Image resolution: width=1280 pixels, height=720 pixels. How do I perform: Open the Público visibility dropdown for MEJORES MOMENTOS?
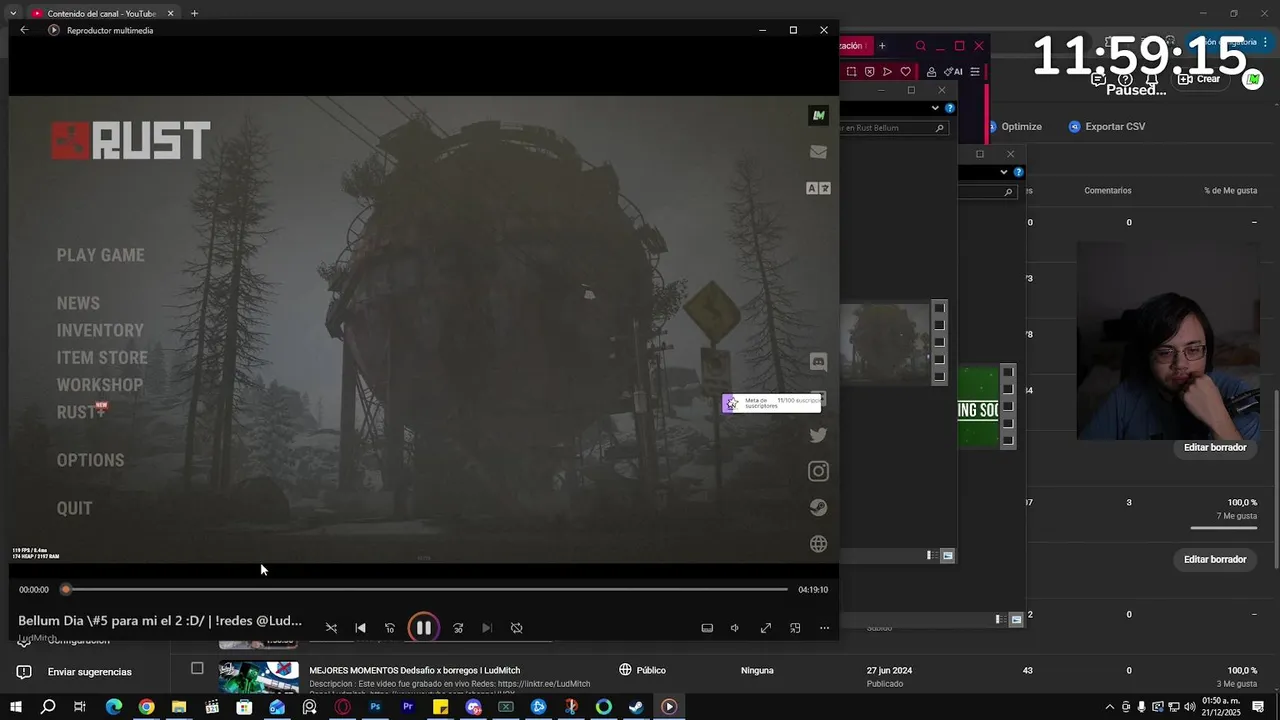coord(642,670)
